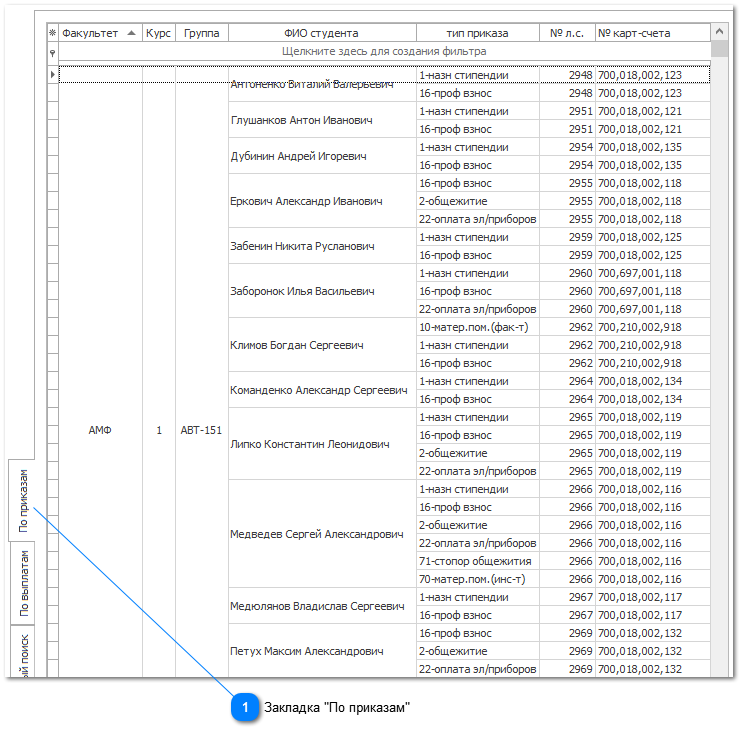Sort by № л.с. column header
Viewport: 742px width, 732px height.
coord(567,33)
